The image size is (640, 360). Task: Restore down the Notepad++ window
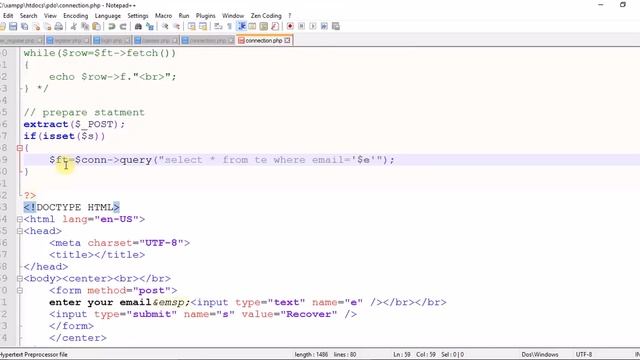pyautogui.click(x=622, y=5)
